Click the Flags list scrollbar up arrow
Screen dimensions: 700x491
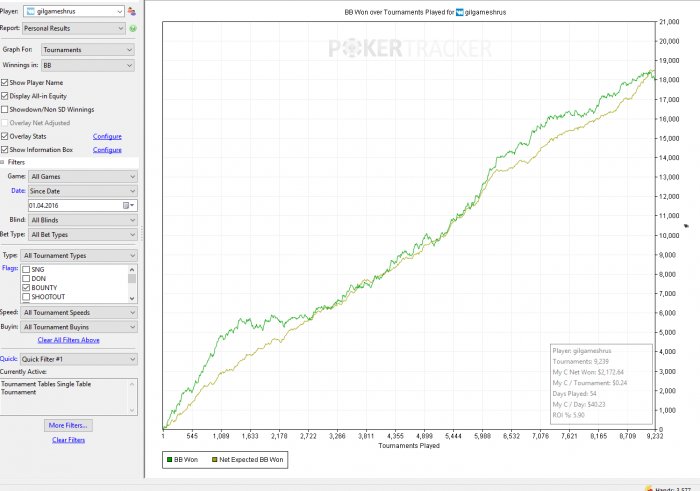(132, 270)
